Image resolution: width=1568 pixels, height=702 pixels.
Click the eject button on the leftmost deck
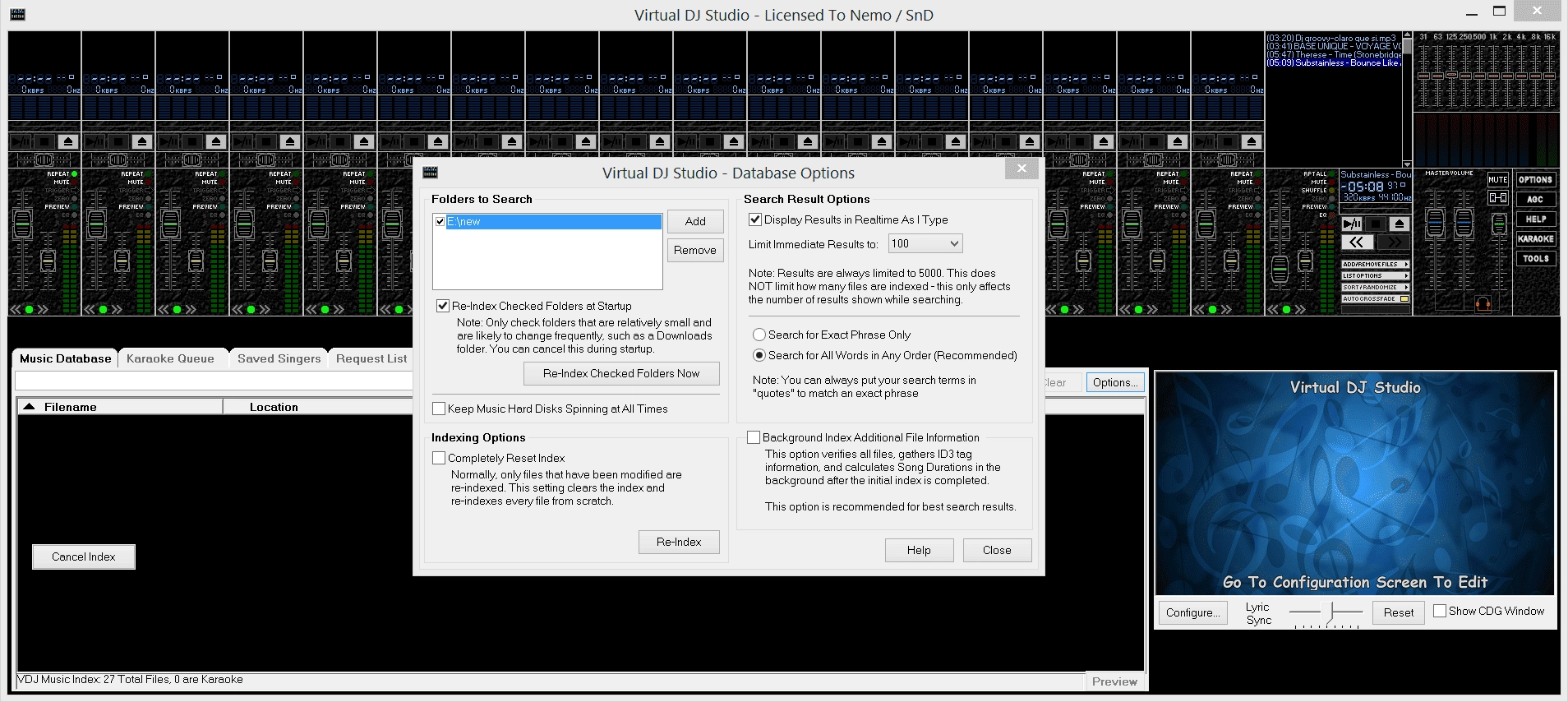[x=68, y=142]
